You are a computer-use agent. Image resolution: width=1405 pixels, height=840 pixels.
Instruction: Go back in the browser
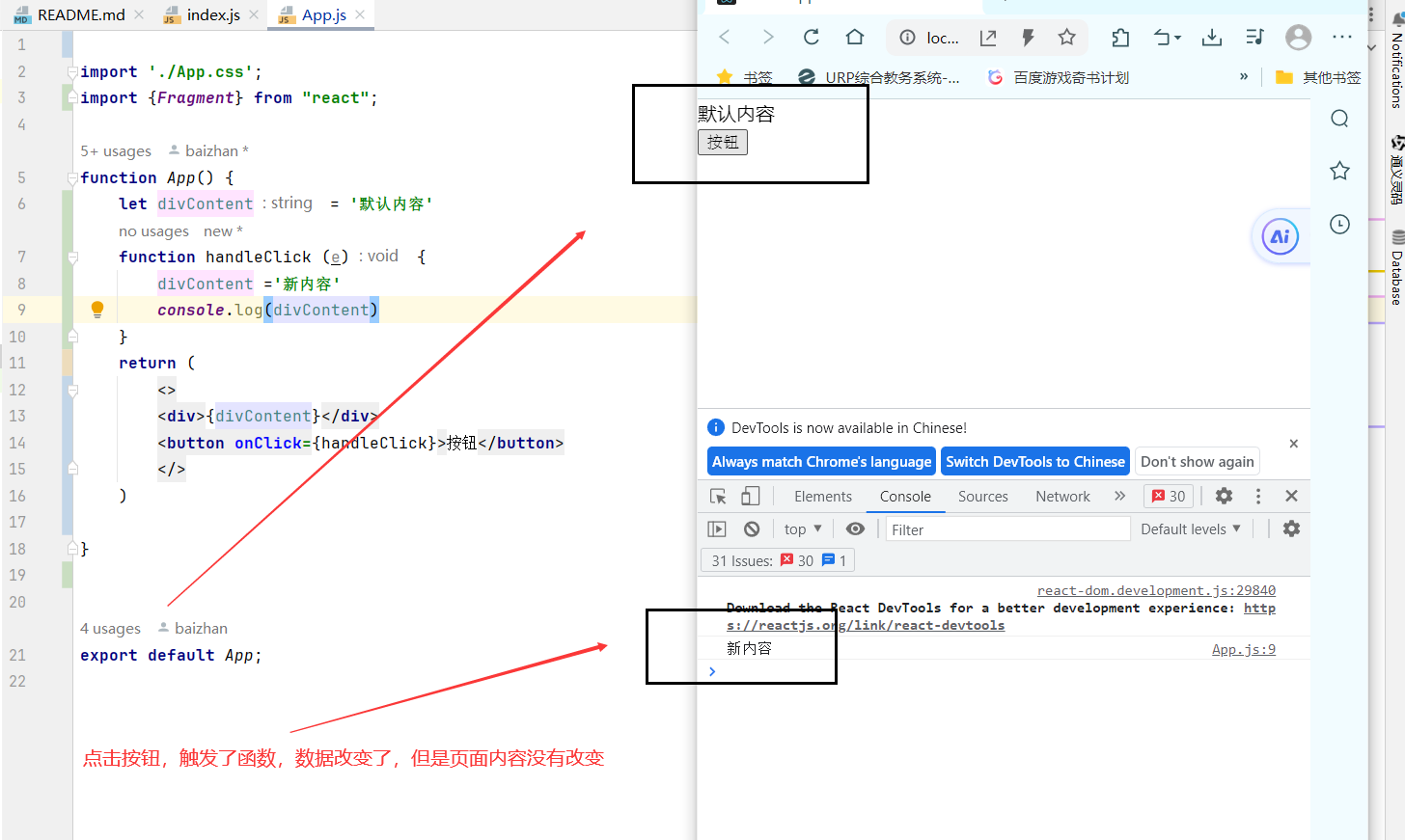(x=725, y=37)
